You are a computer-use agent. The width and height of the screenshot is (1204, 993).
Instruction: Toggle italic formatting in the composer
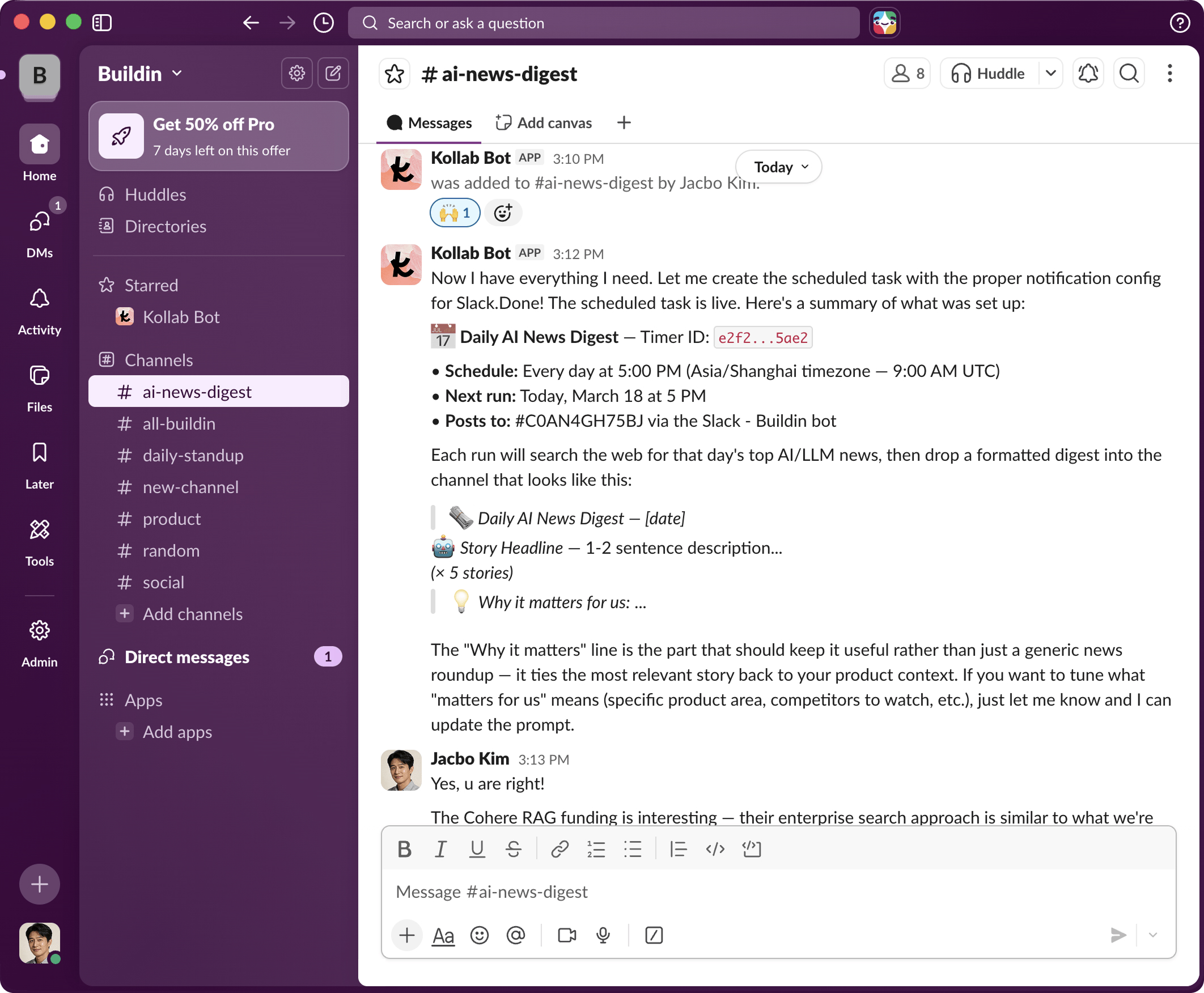tap(440, 849)
